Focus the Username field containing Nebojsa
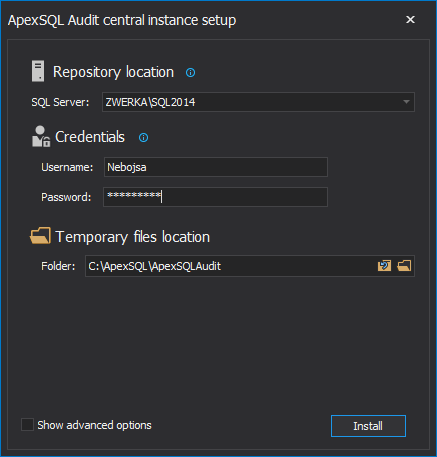This screenshot has width=437, height=457. pyautogui.click(x=216, y=167)
